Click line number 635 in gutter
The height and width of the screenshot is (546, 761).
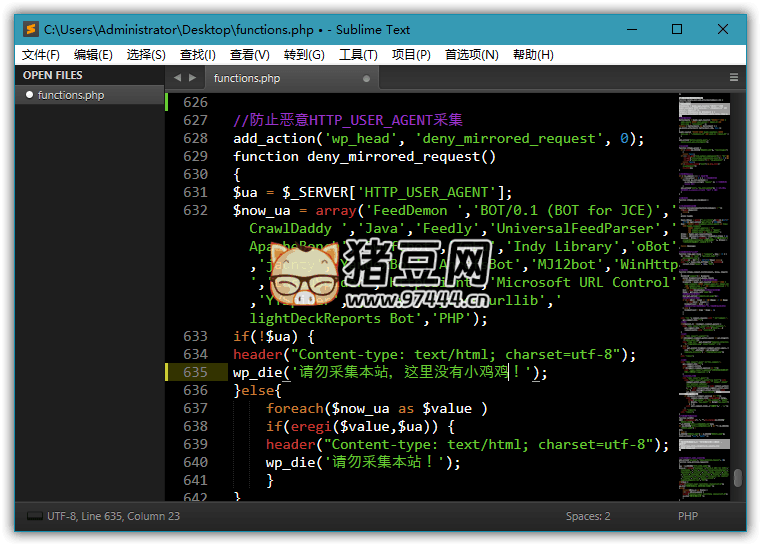coord(196,372)
